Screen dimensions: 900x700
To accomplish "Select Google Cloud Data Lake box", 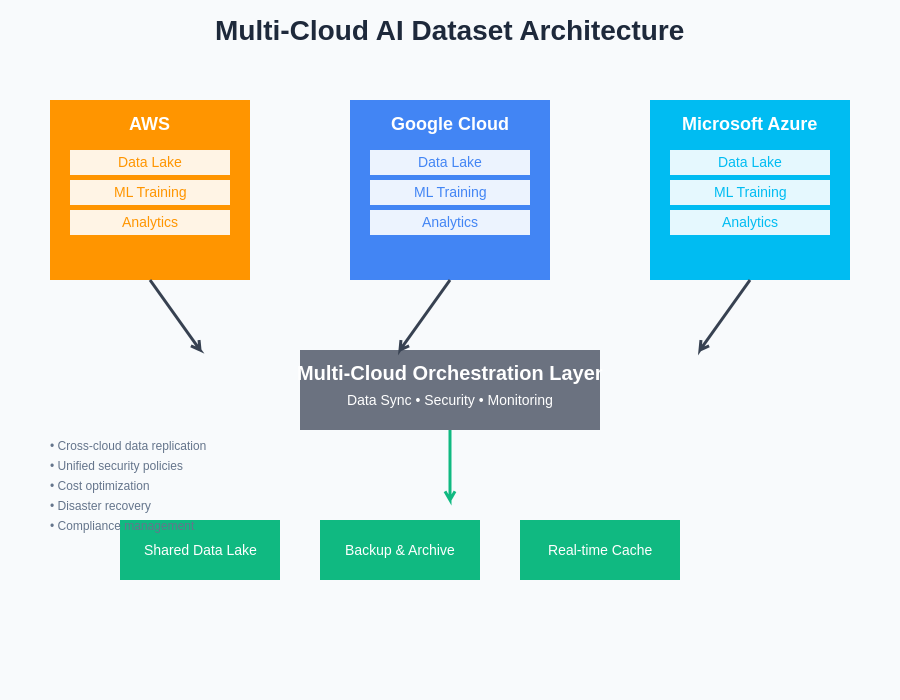I will click(450, 162).
